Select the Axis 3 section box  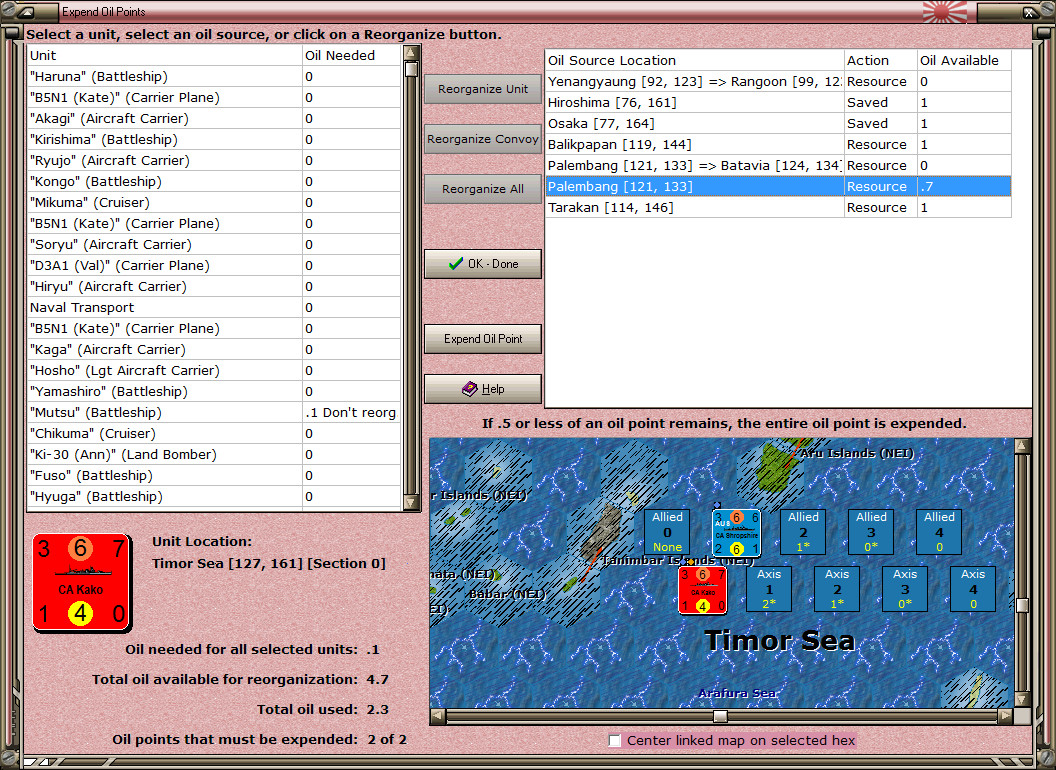(x=904, y=589)
